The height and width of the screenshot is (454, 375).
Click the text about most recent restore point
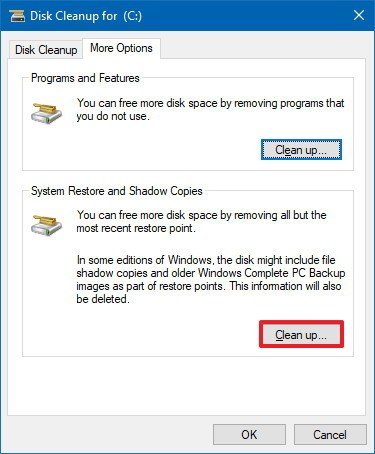201,222
